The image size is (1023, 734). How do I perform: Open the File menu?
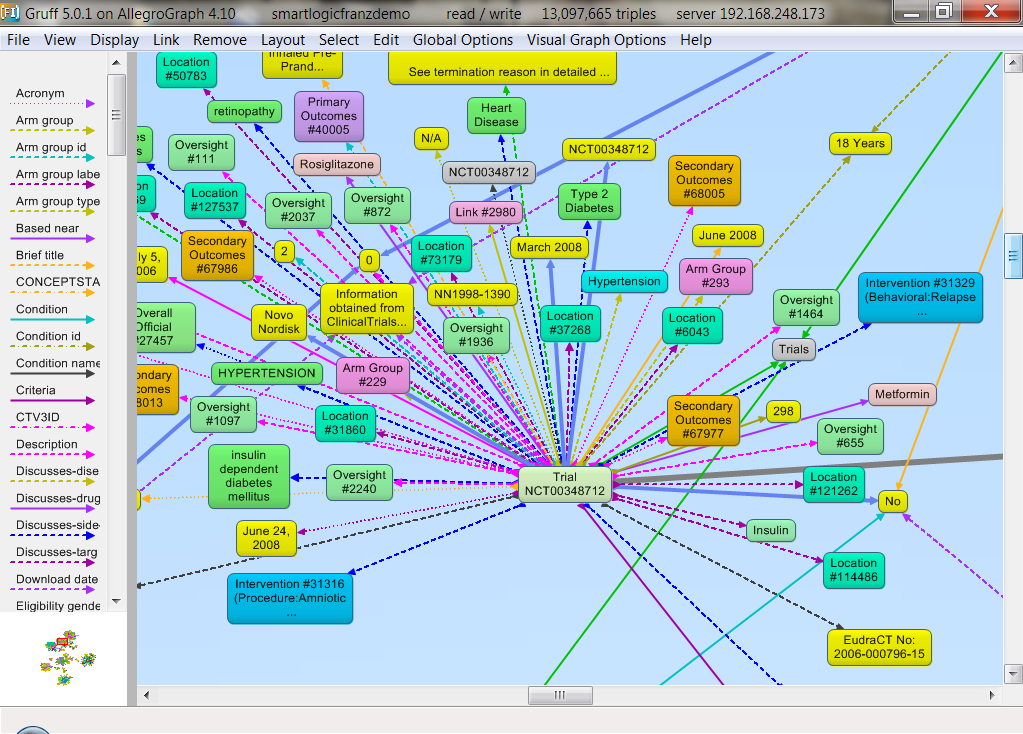[x=18, y=40]
